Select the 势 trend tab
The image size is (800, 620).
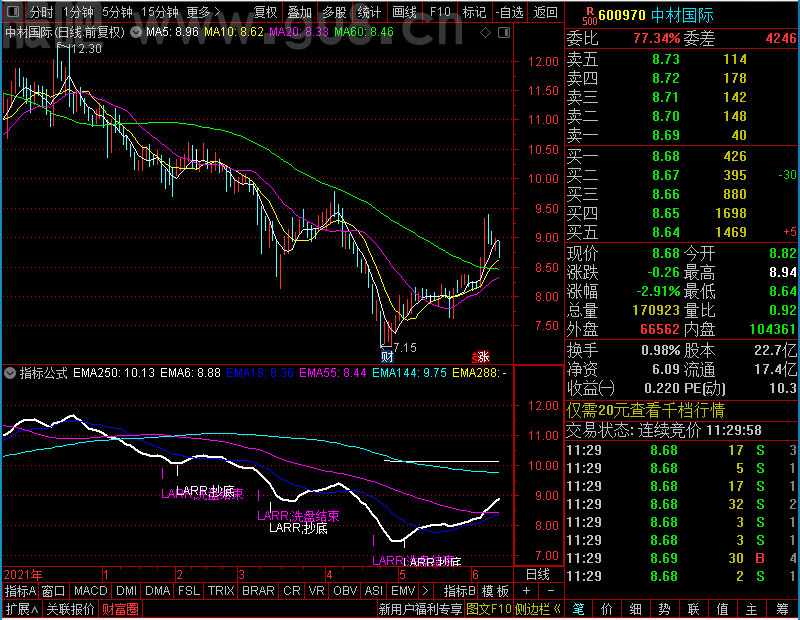(664, 609)
